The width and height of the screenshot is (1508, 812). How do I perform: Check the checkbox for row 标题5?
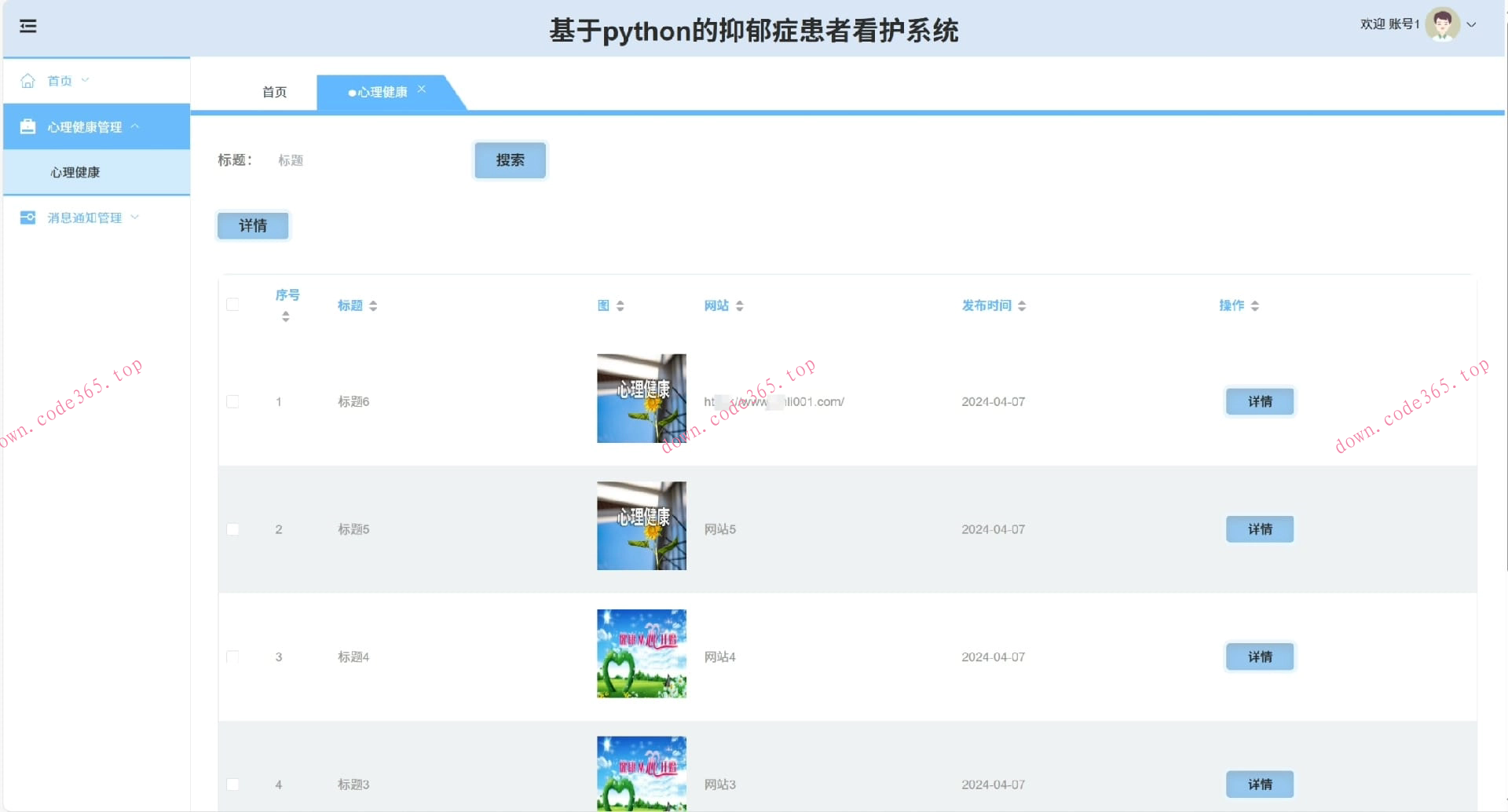coord(232,529)
